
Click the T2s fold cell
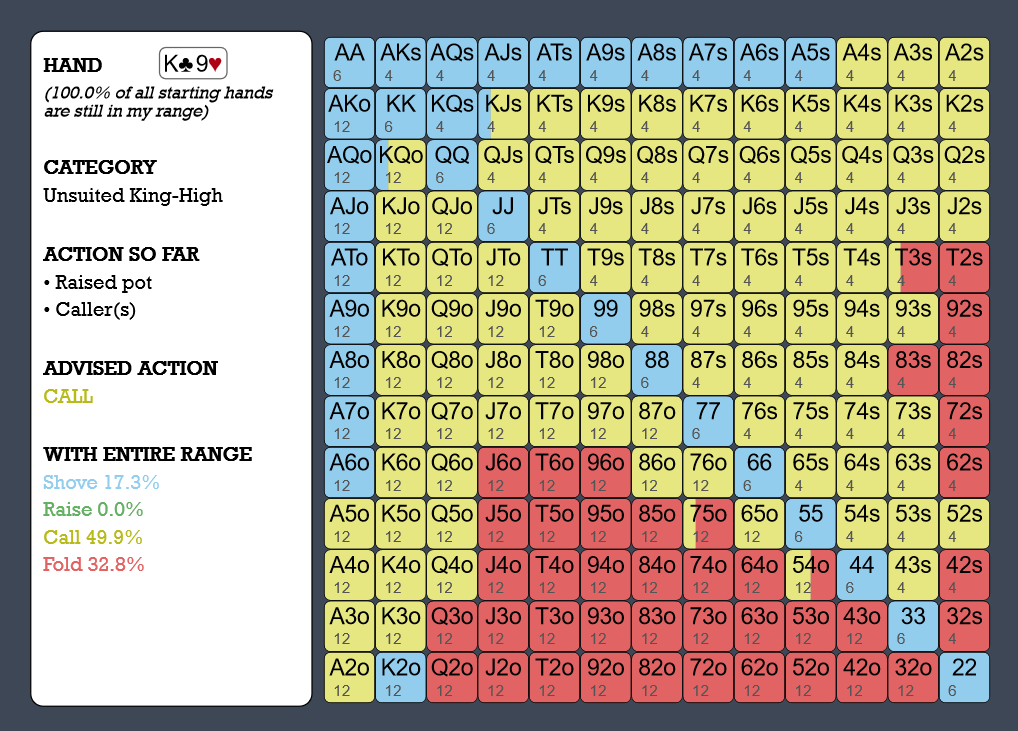[x=965, y=267]
